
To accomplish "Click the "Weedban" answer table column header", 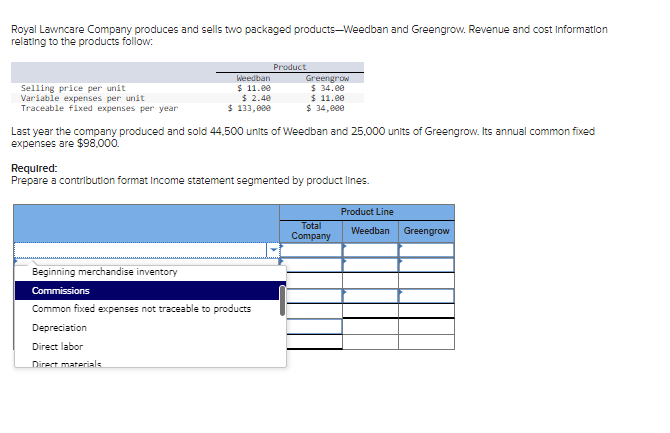I will [370, 231].
